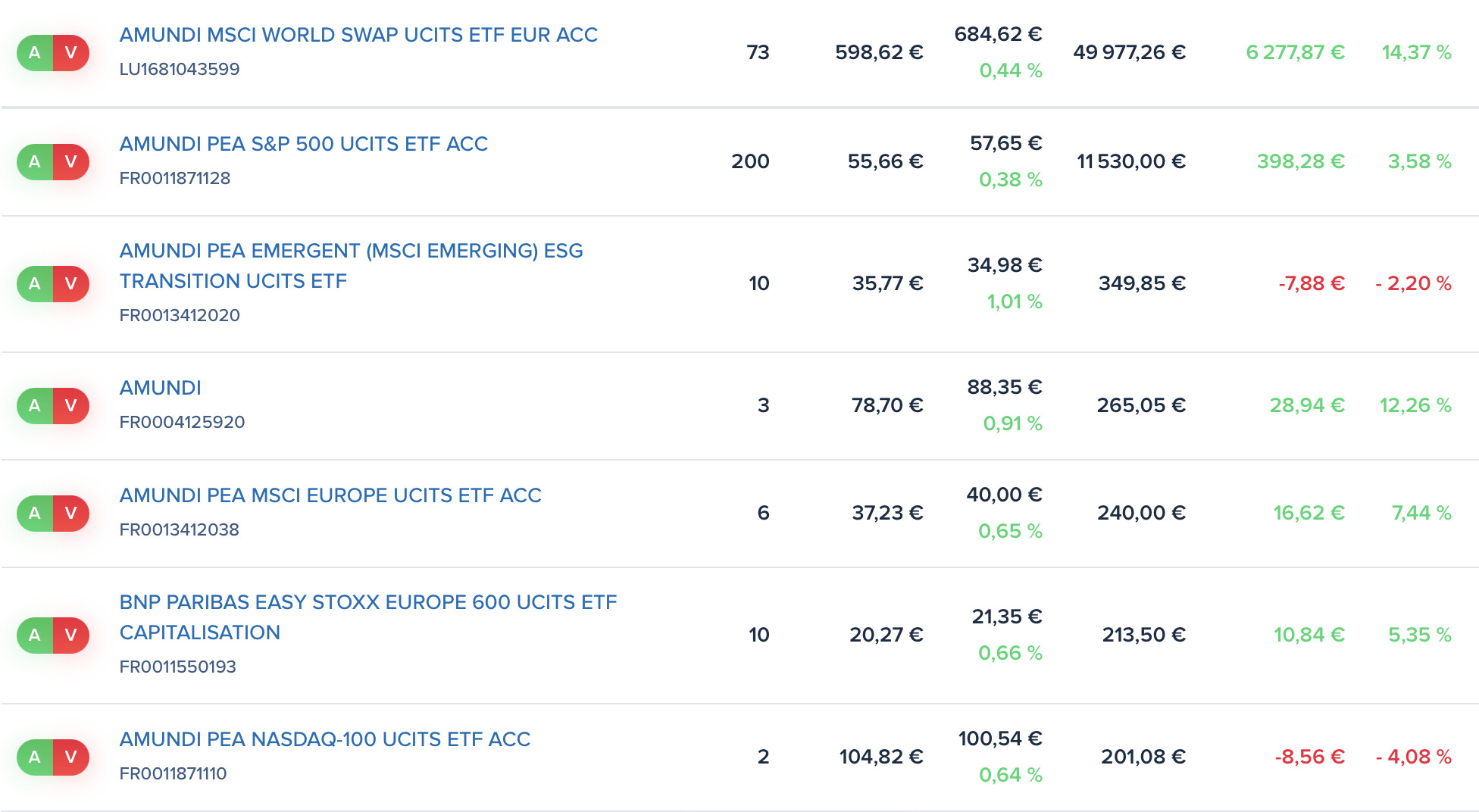Click V sell button for BNP Stoxx Europe 600
The width and height of the screenshot is (1479, 812).
(x=71, y=636)
